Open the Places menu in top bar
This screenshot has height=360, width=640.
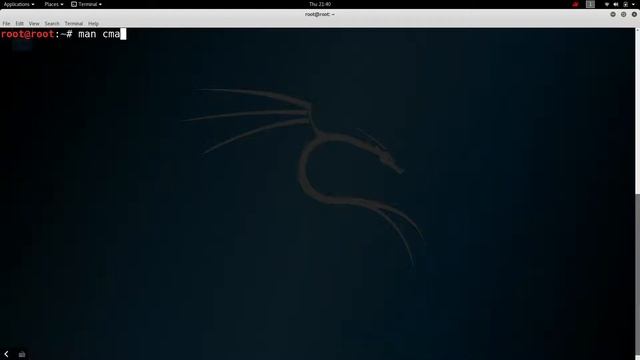point(54,4)
